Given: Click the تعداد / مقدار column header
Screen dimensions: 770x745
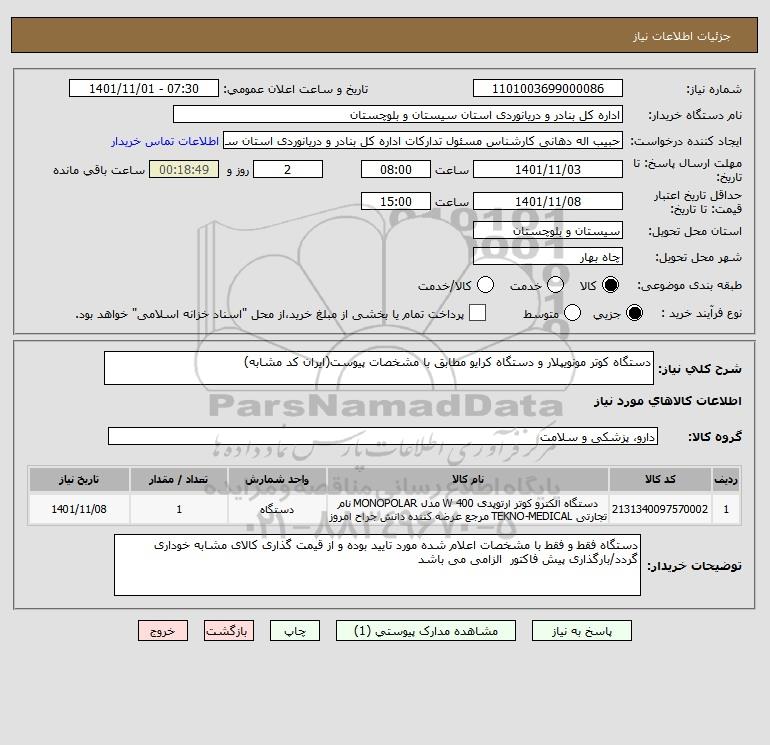Looking at the screenshot, I should coord(179,479).
